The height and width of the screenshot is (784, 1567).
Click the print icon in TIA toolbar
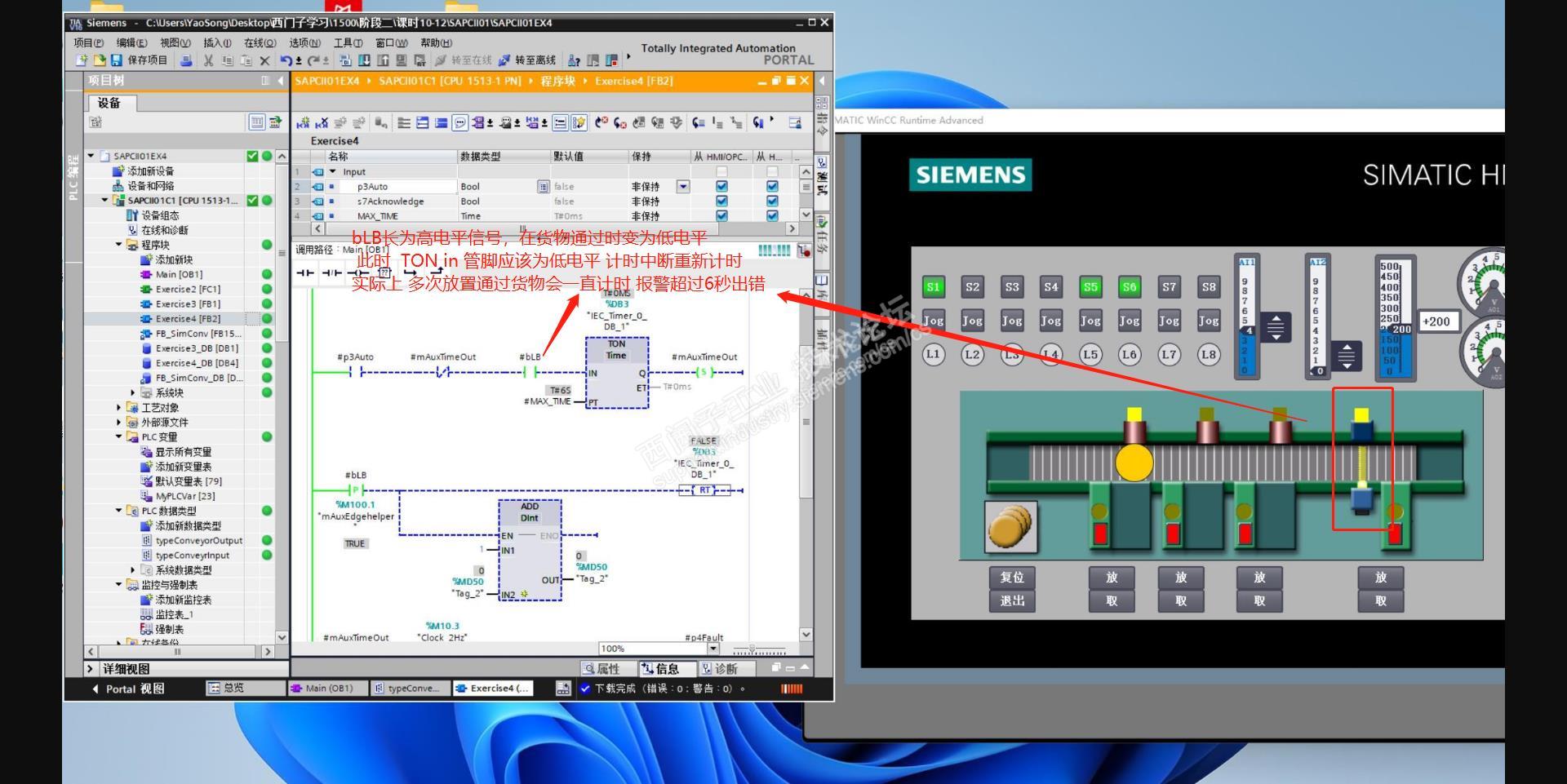pyautogui.click(x=186, y=60)
